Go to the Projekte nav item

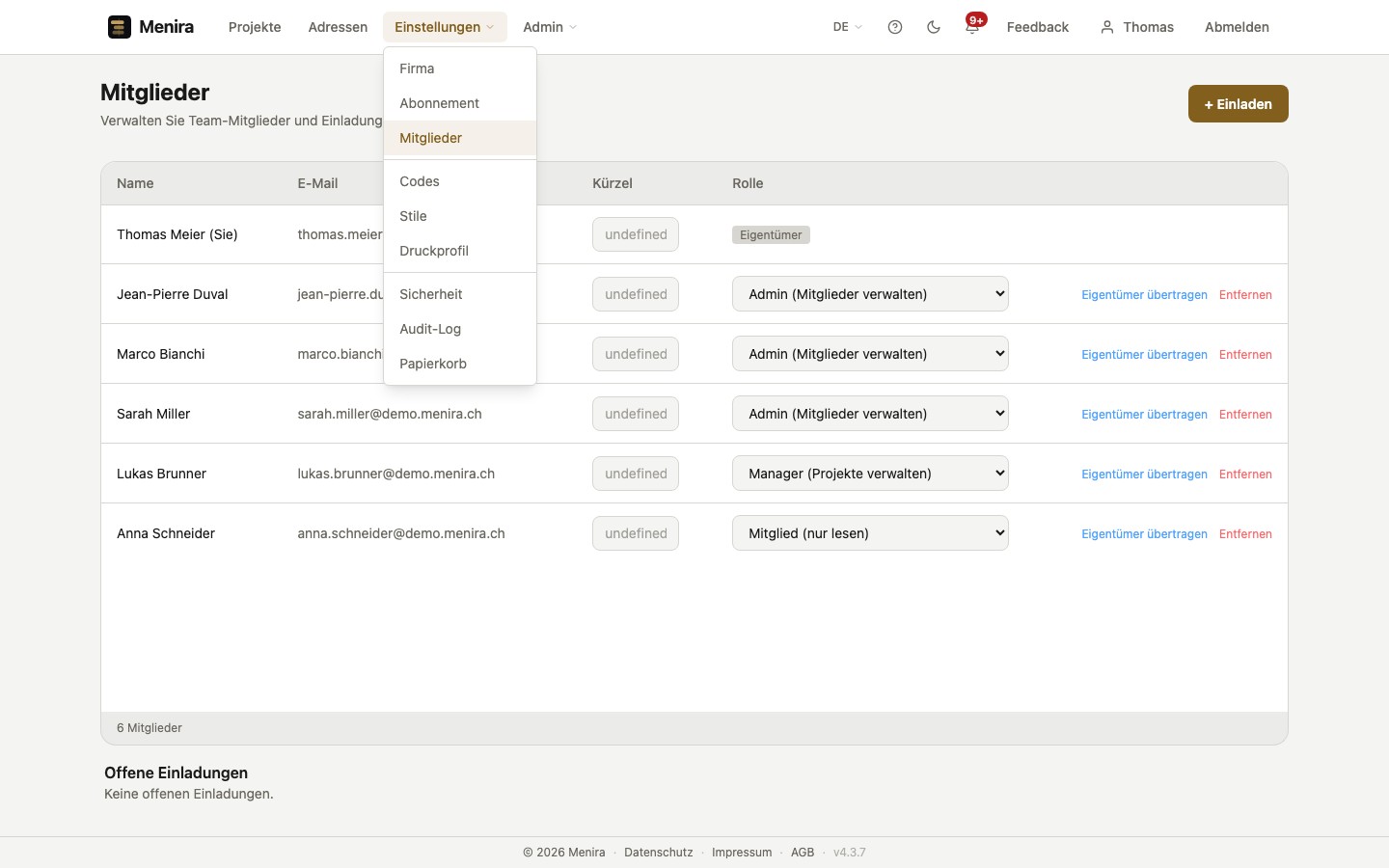point(255,27)
